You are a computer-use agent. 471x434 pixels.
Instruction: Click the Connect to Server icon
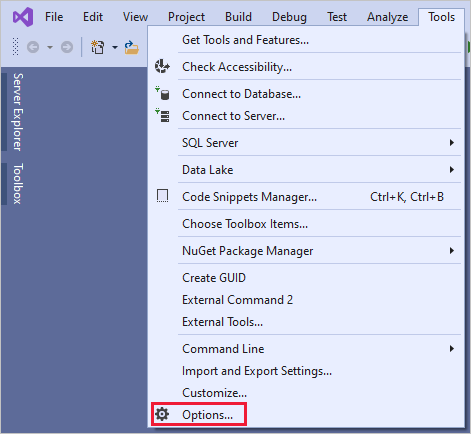point(162,115)
